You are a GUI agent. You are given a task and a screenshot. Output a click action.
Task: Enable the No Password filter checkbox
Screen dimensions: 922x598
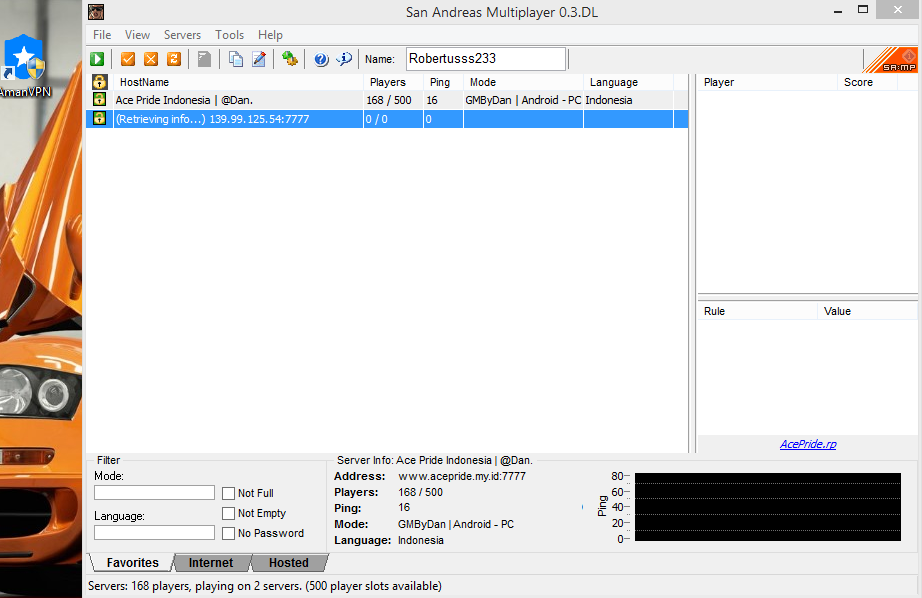(228, 533)
